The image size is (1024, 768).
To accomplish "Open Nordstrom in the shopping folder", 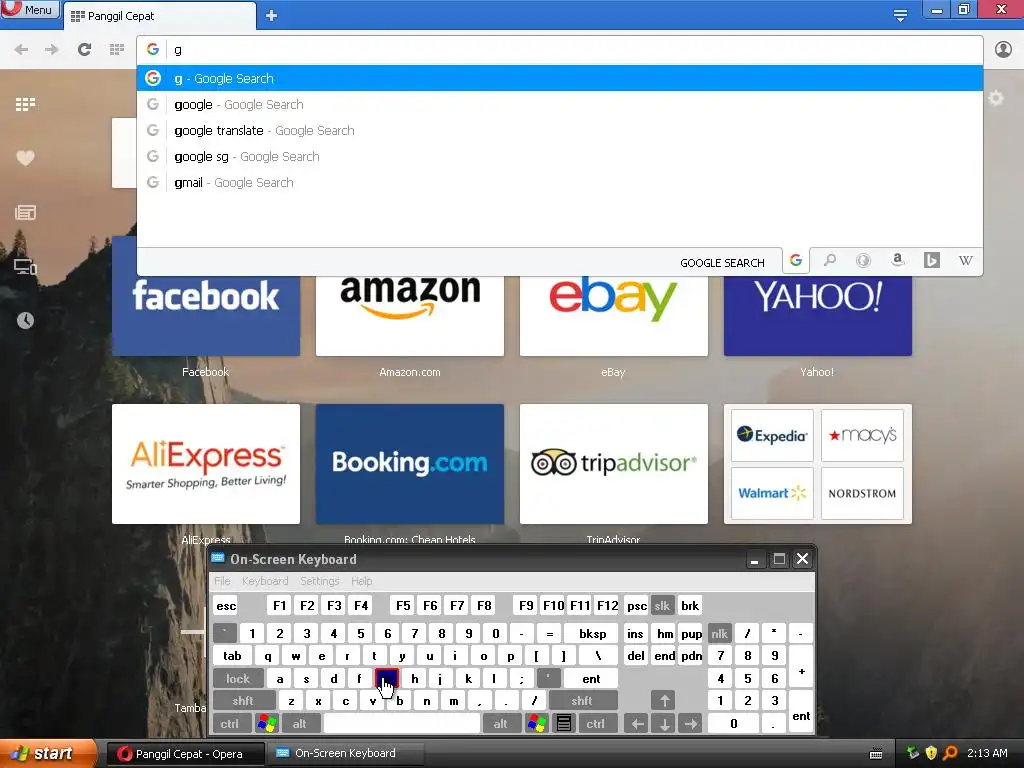I will (862, 493).
